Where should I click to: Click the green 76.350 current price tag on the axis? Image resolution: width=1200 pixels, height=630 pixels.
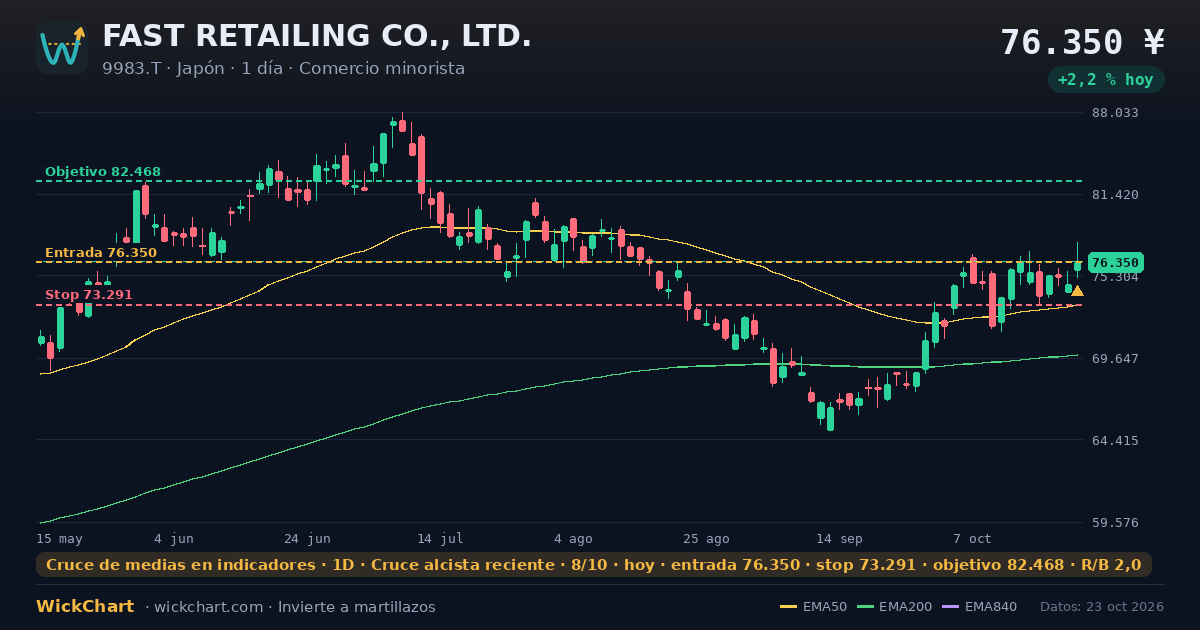tap(1115, 263)
